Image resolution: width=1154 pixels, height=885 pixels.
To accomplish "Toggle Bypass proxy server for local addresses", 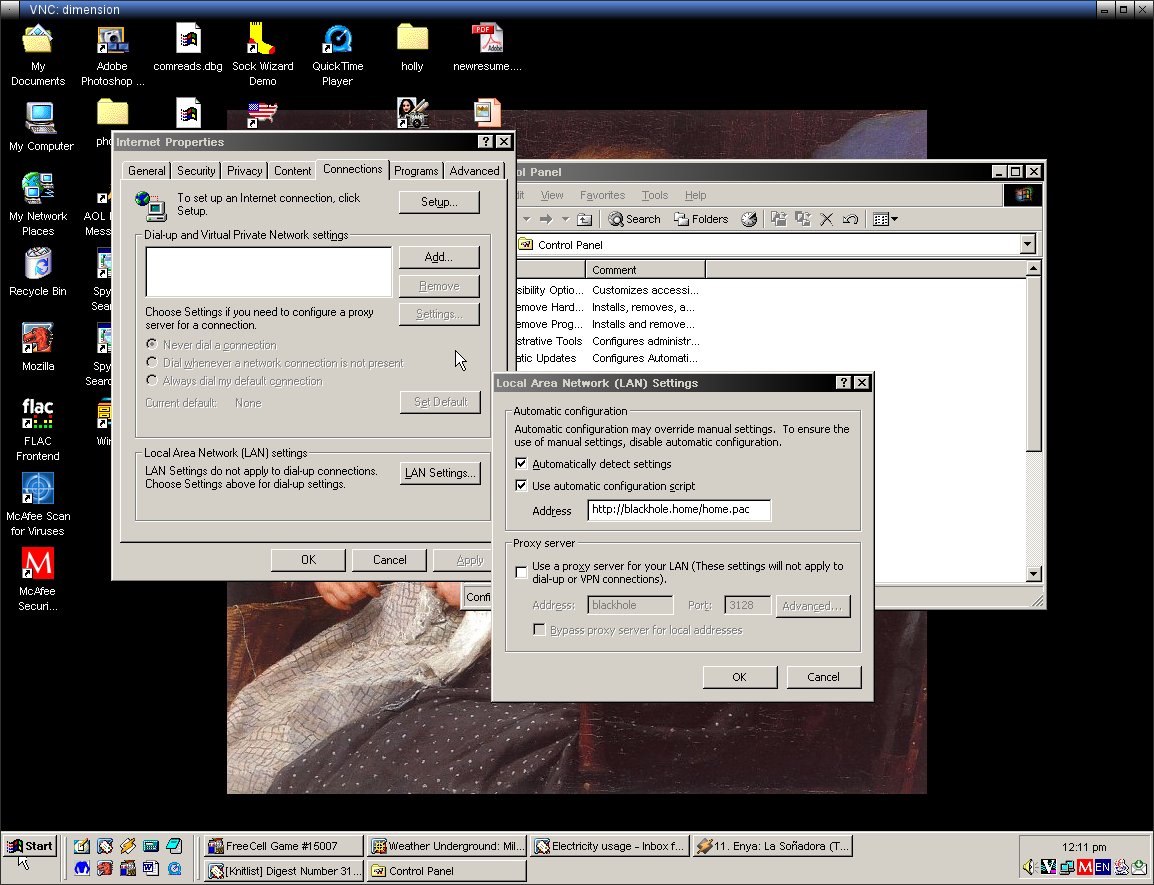I will pos(539,630).
